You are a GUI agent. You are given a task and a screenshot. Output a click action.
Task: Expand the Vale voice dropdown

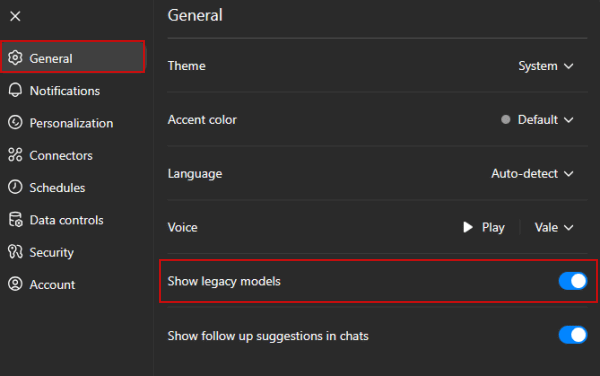point(554,228)
